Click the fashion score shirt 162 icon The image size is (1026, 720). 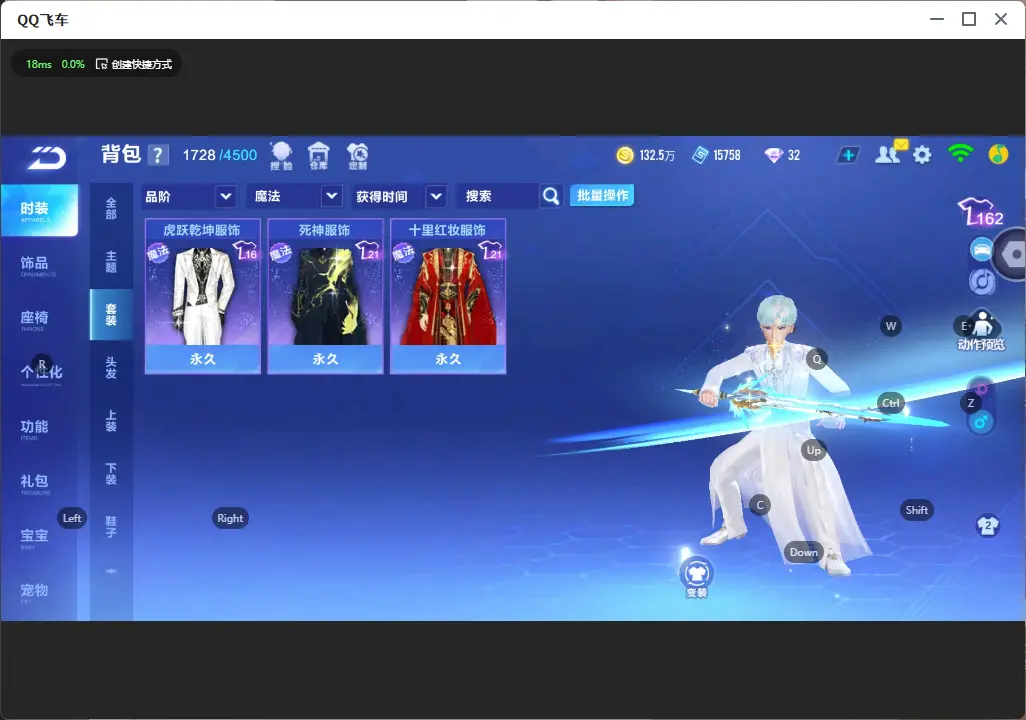point(981,212)
